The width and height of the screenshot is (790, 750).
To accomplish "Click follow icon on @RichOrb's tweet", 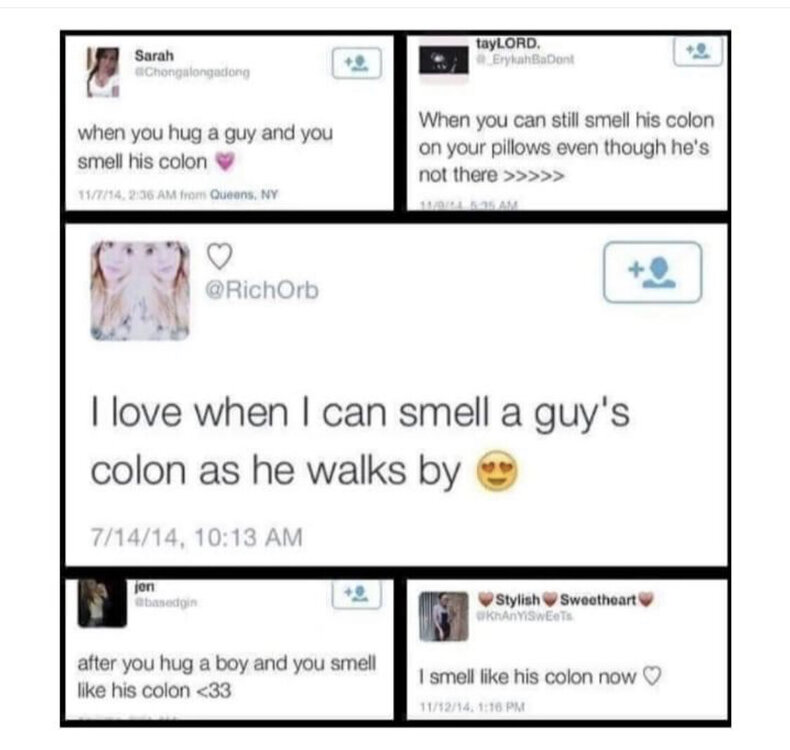I will coord(652,272).
